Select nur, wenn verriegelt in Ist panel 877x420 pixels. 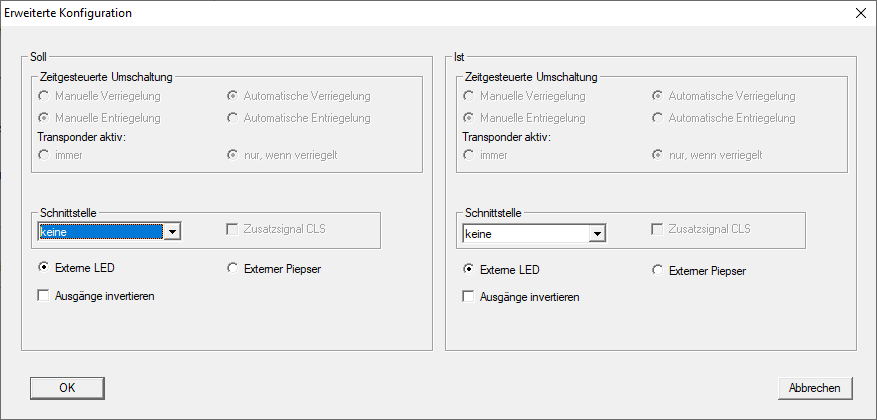pos(658,155)
